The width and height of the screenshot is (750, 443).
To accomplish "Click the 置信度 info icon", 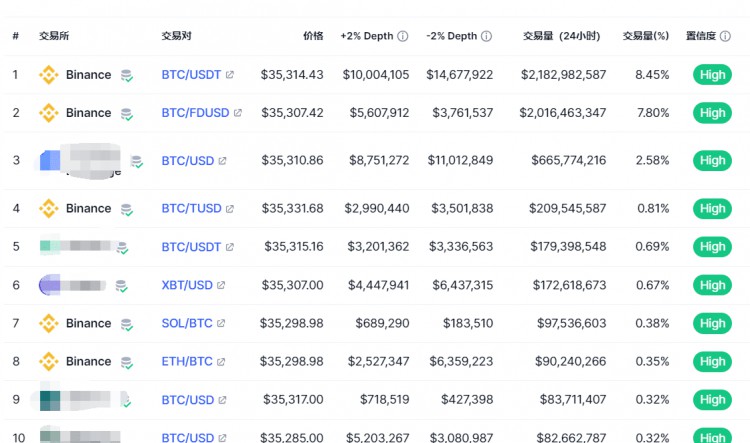I will tap(725, 36).
